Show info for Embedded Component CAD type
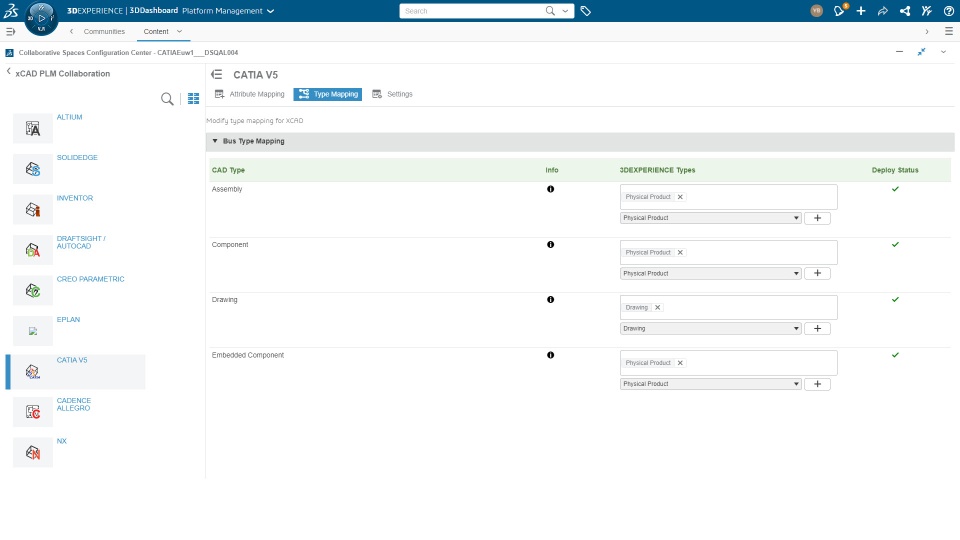The width and height of the screenshot is (960, 540). point(550,355)
